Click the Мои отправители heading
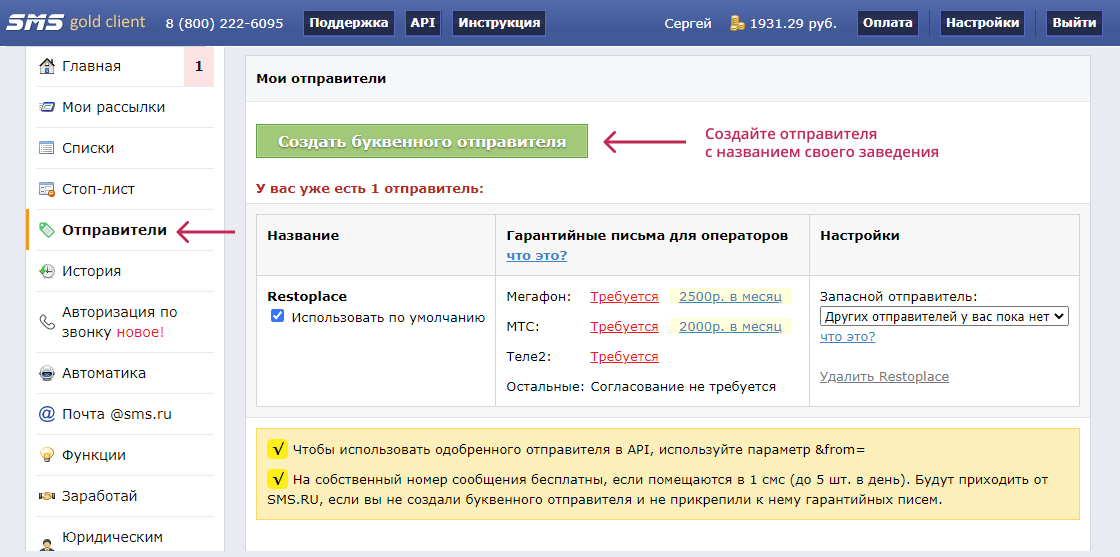Viewport: 1120px width, 557px height. 321,79
